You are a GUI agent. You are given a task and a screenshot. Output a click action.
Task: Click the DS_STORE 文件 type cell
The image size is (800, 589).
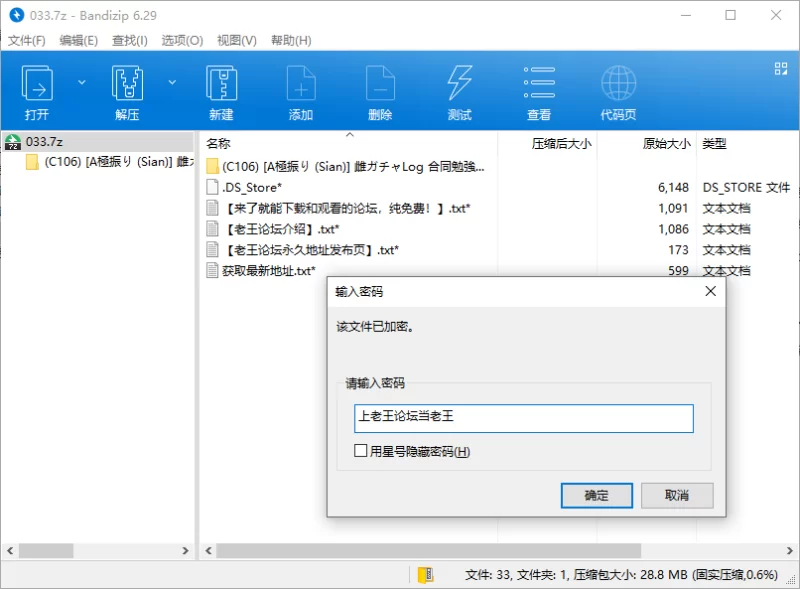[x=746, y=187]
